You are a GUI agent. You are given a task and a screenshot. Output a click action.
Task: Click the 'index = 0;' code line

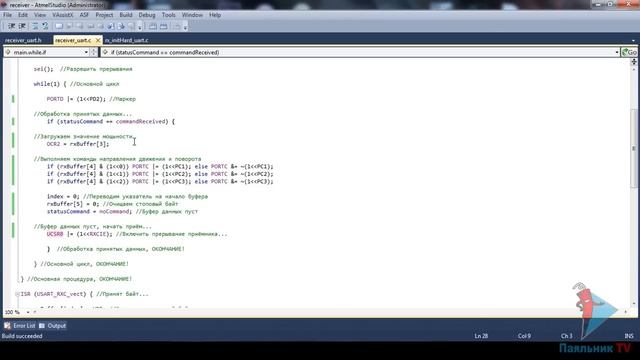point(63,196)
